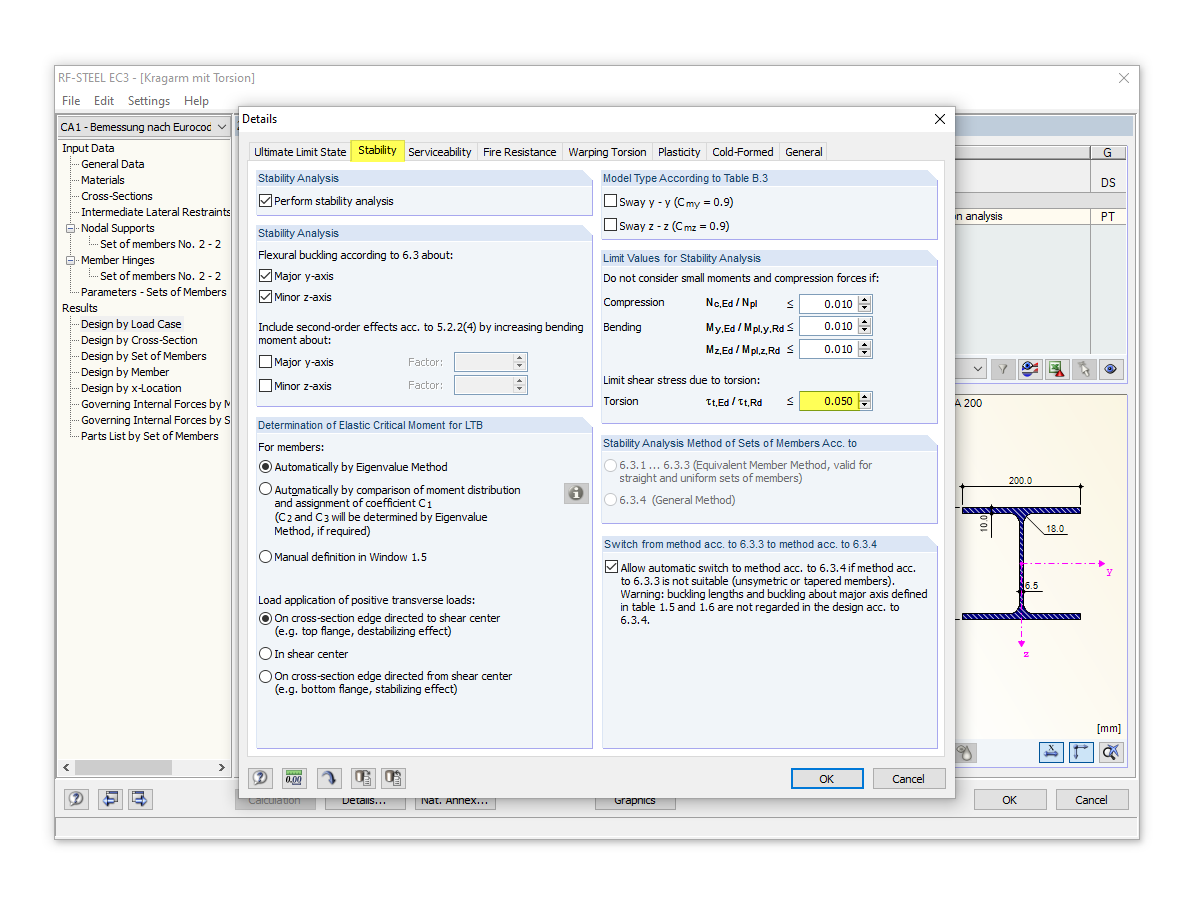Uncheck flexural buckling Minor z-axis
The image size is (1200, 900).
(x=265, y=297)
